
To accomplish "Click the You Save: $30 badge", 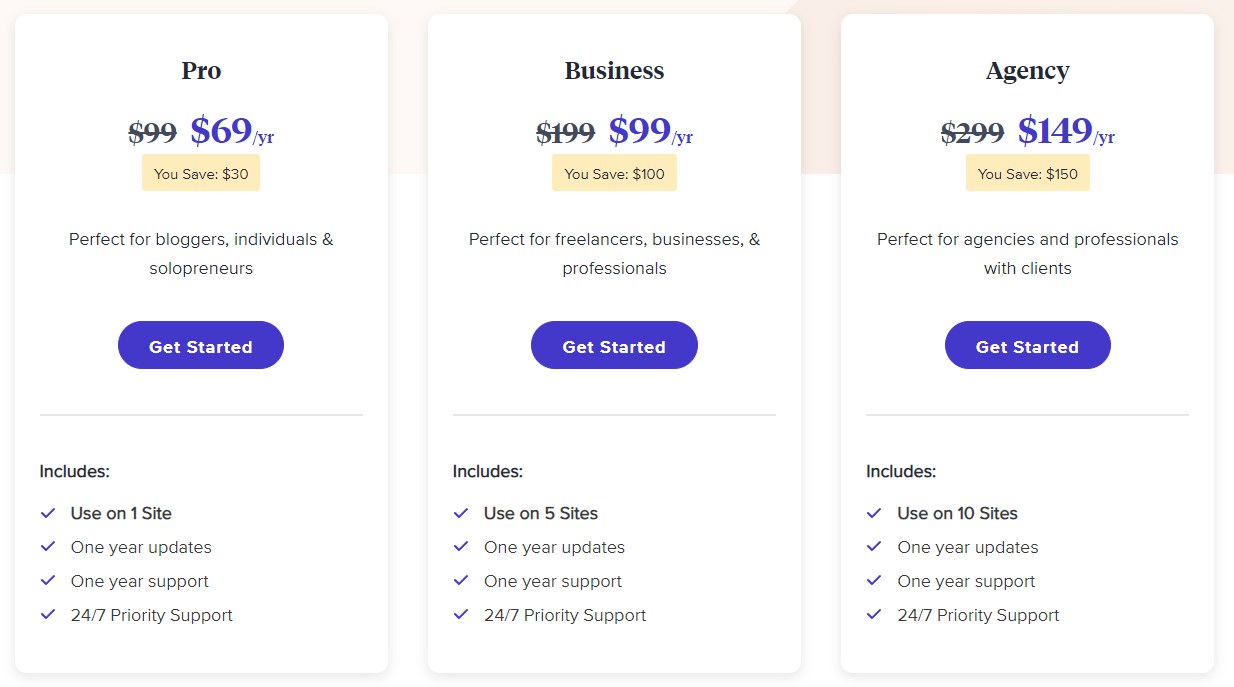I will pos(201,174).
